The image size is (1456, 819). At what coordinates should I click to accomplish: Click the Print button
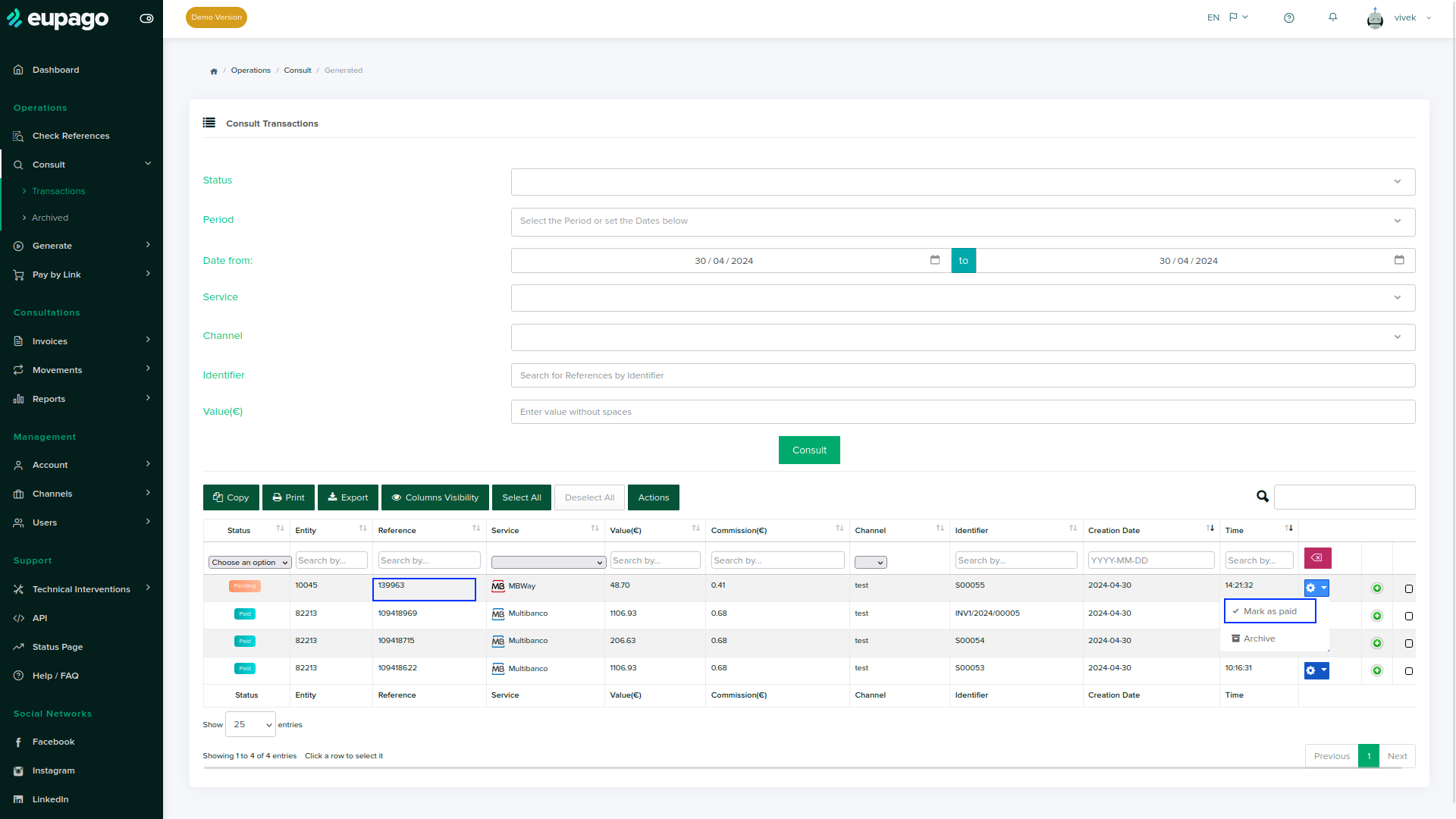click(x=288, y=497)
